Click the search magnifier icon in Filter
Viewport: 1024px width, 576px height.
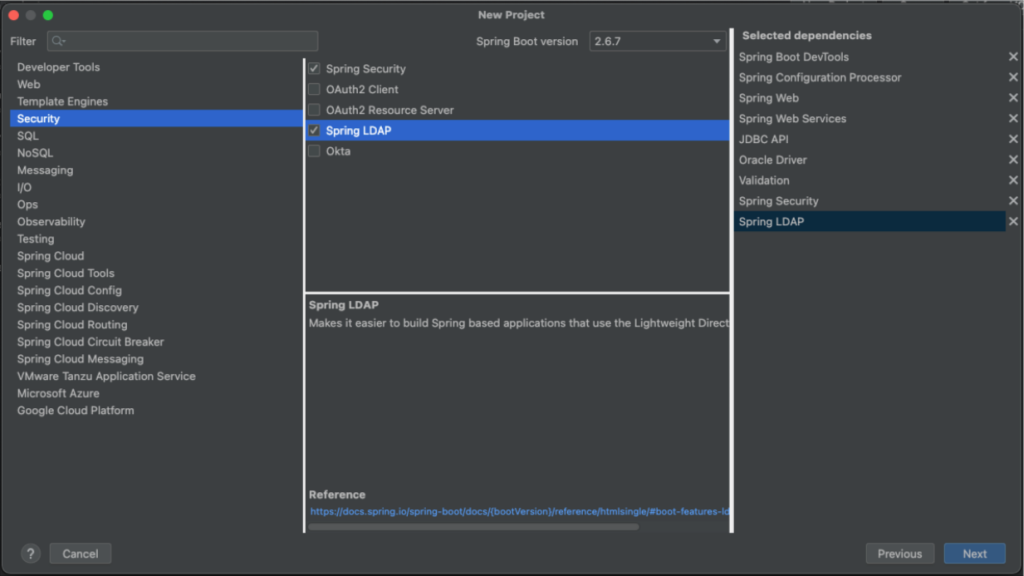coord(58,41)
